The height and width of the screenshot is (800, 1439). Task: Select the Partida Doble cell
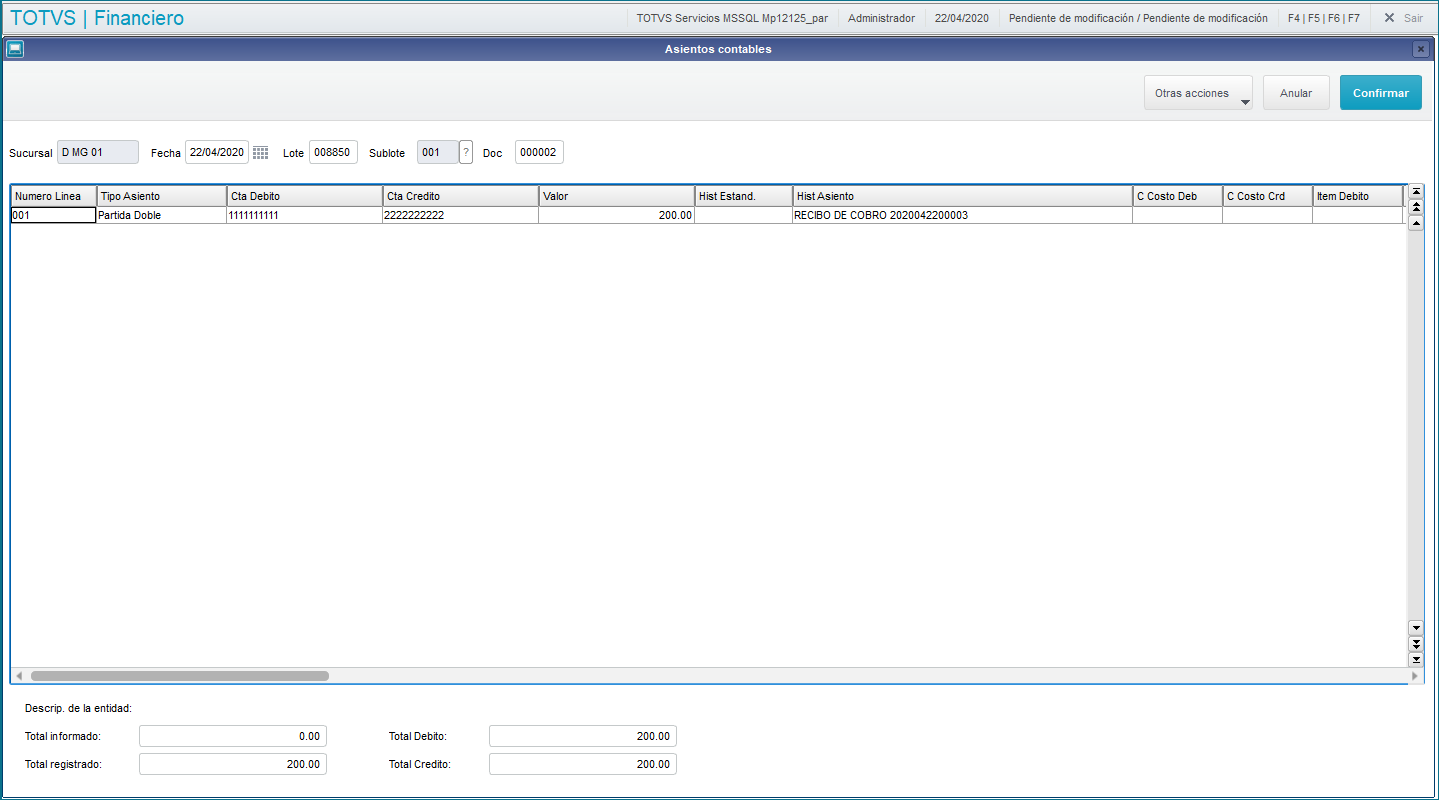click(x=162, y=215)
